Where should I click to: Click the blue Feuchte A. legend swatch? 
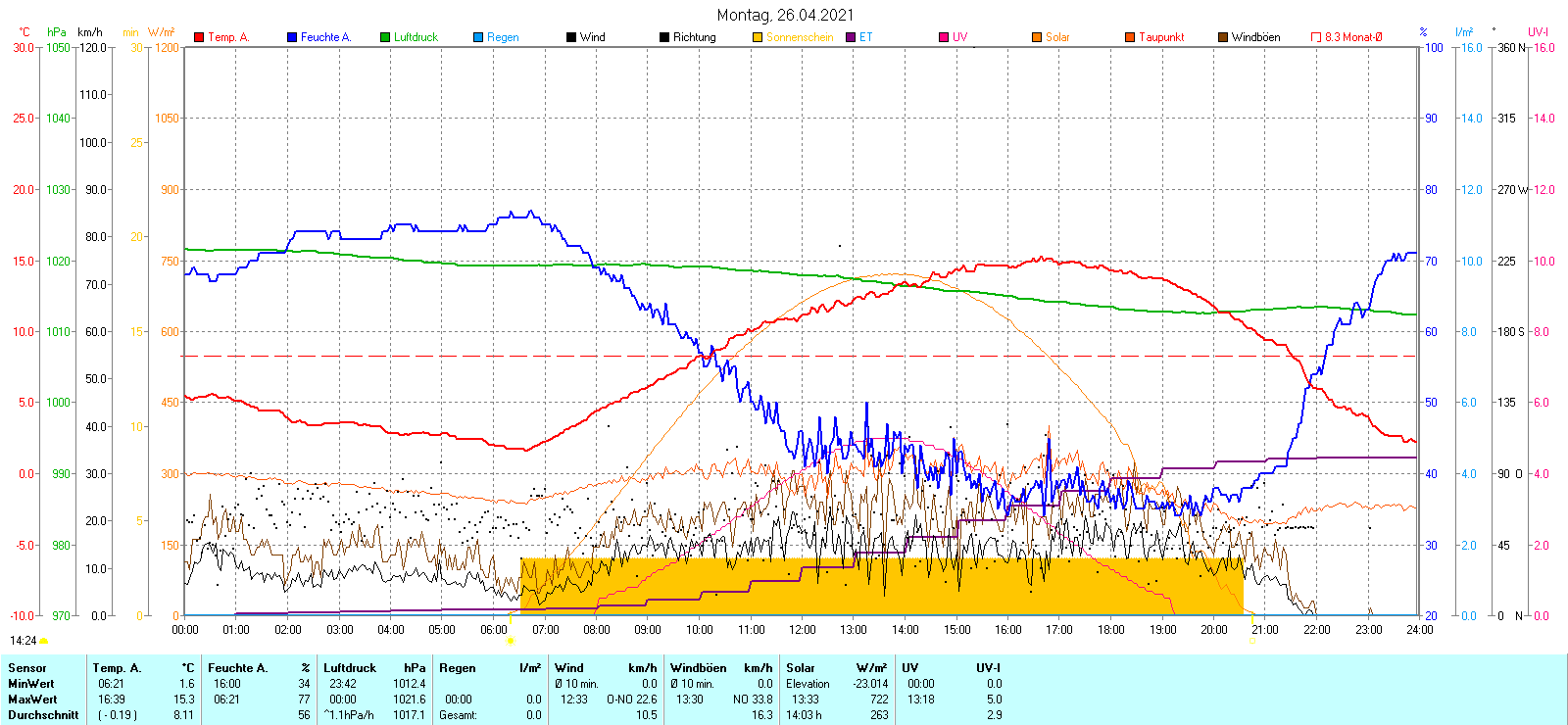(x=292, y=37)
